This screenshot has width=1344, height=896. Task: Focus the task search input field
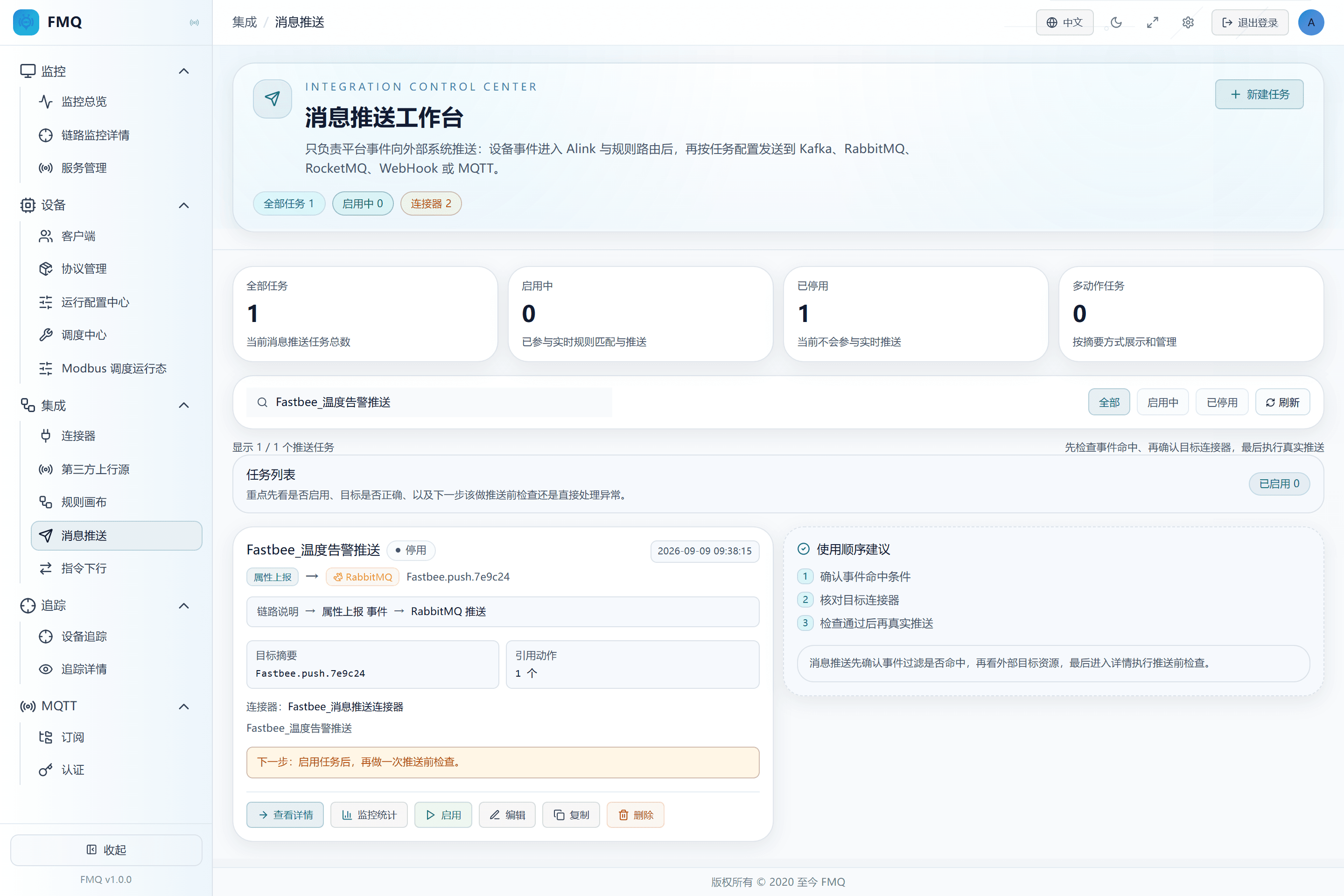(430, 402)
